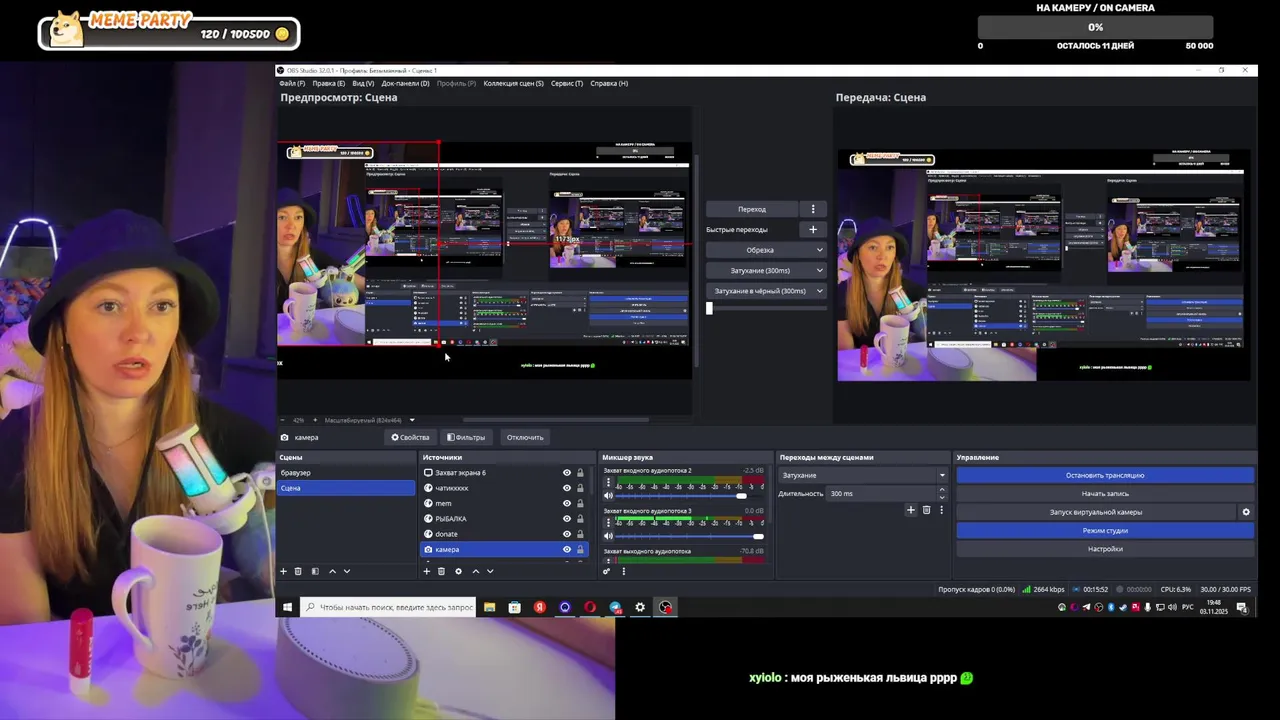Toggle lock on камера source
Image resolution: width=1280 pixels, height=720 pixels.
click(x=580, y=549)
